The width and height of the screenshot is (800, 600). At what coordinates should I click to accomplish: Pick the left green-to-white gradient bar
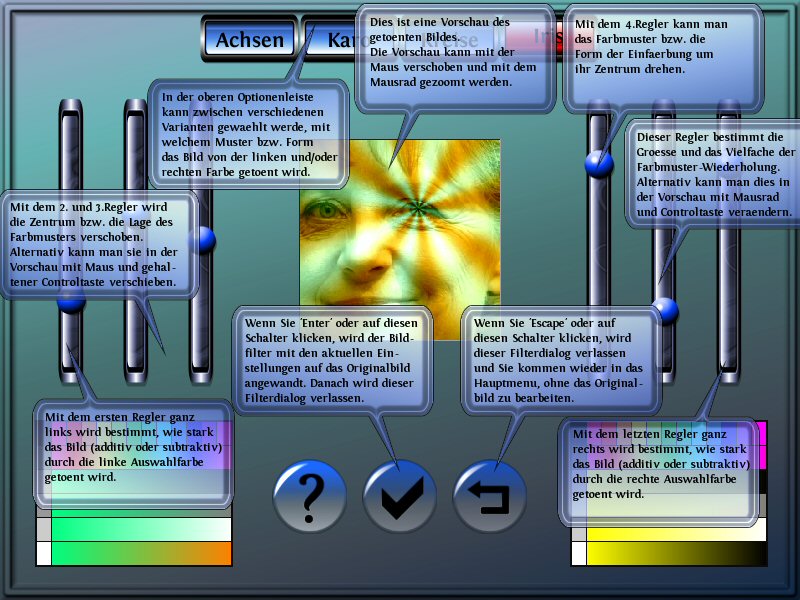coord(141,529)
